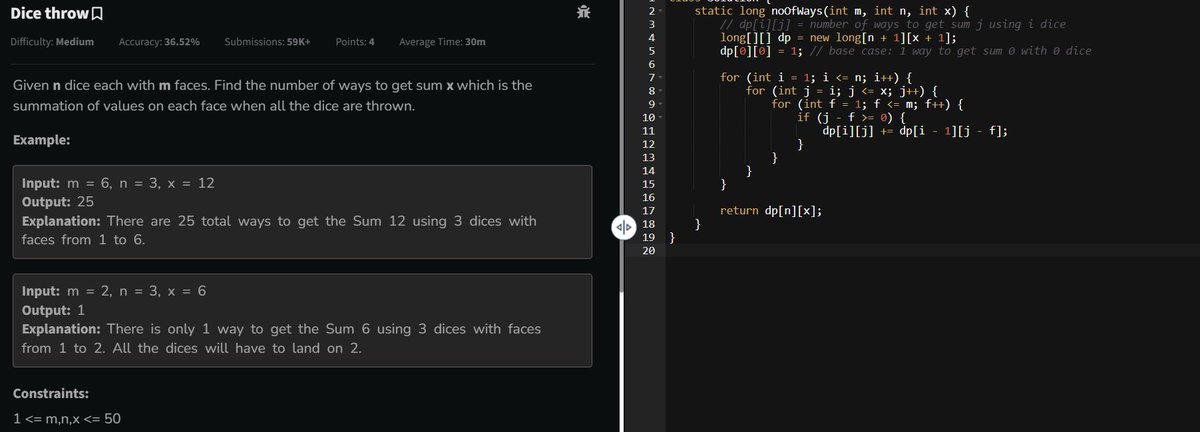Screen dimensions: 1200x432
Task: Click 'Input: m = 6, n = 3, x = 12'
Action: [117, 184]
